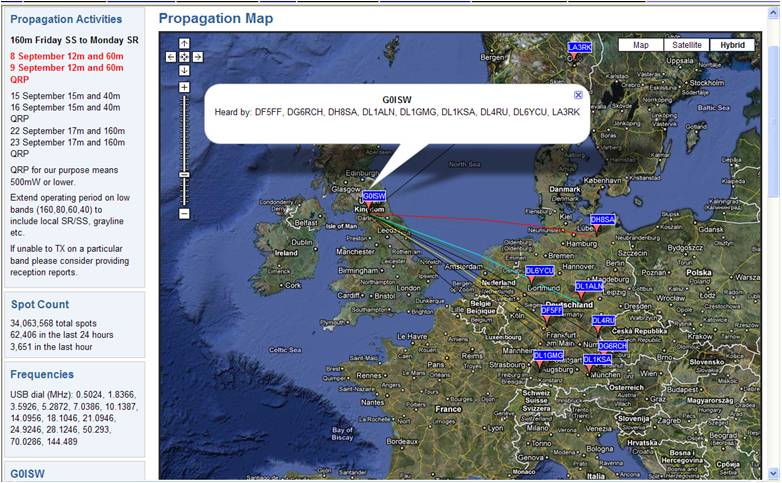Click the 'Heard by' callsign list in balloon
The width and height of the screenshot is (782, 483).
[x=397, y=112]
